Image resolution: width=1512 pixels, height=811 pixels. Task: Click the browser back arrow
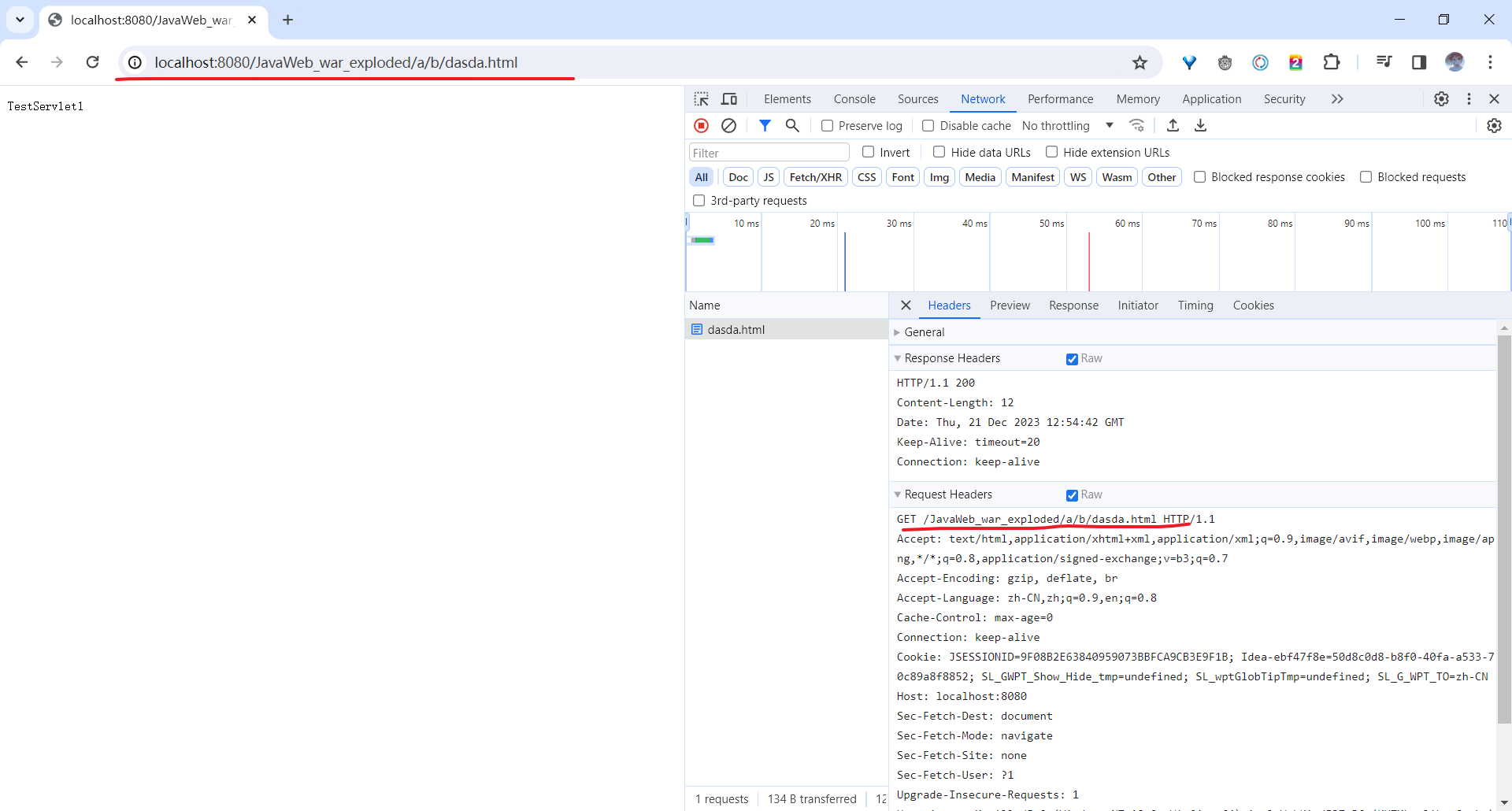pos(22,62)
